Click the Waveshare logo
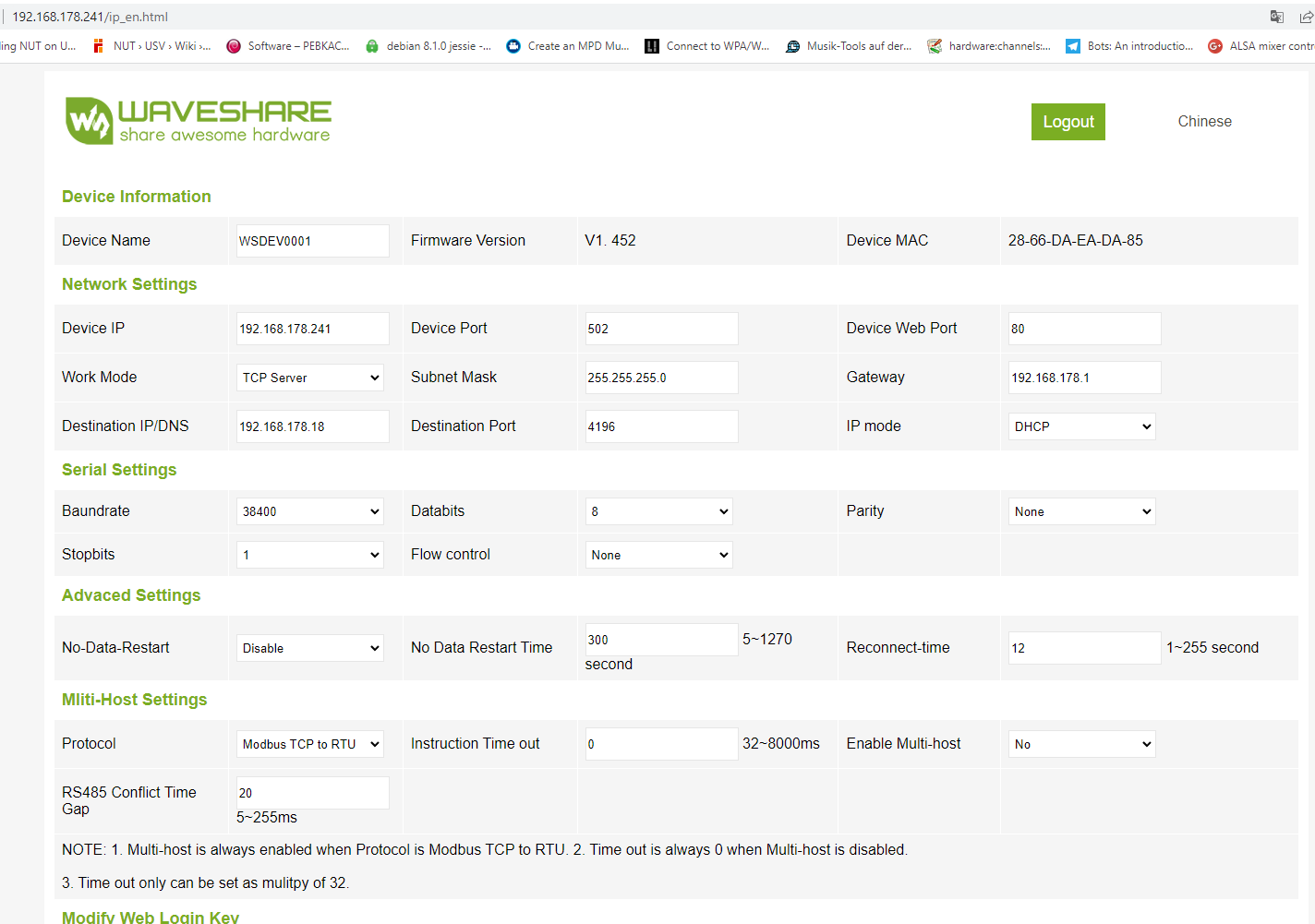The image size is (1315, 924). (x=198, y=121)
